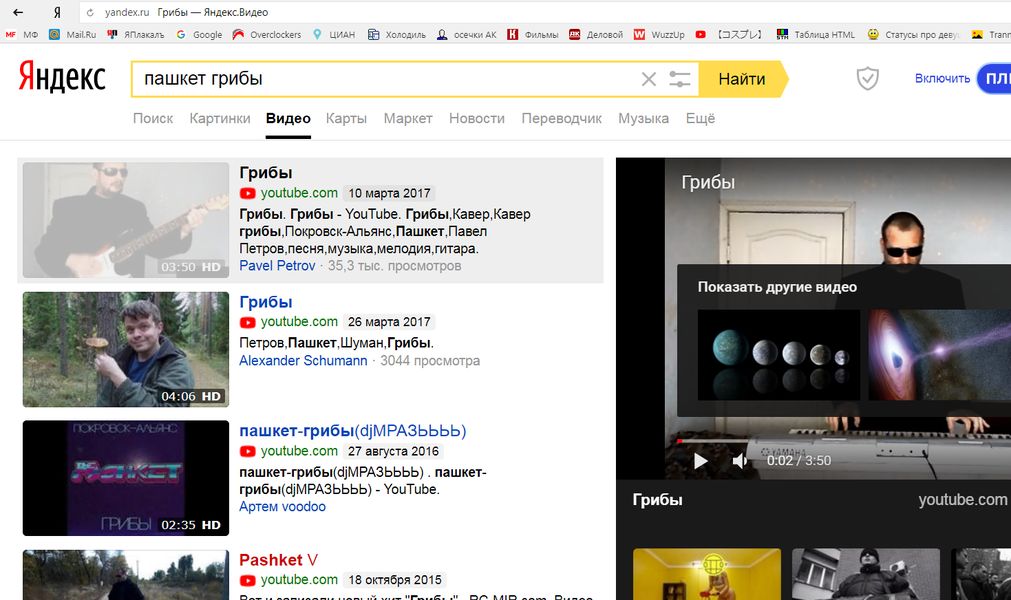Open the МФ bookmark
This screenshot has width=1011, height=600.
[22, 35]
